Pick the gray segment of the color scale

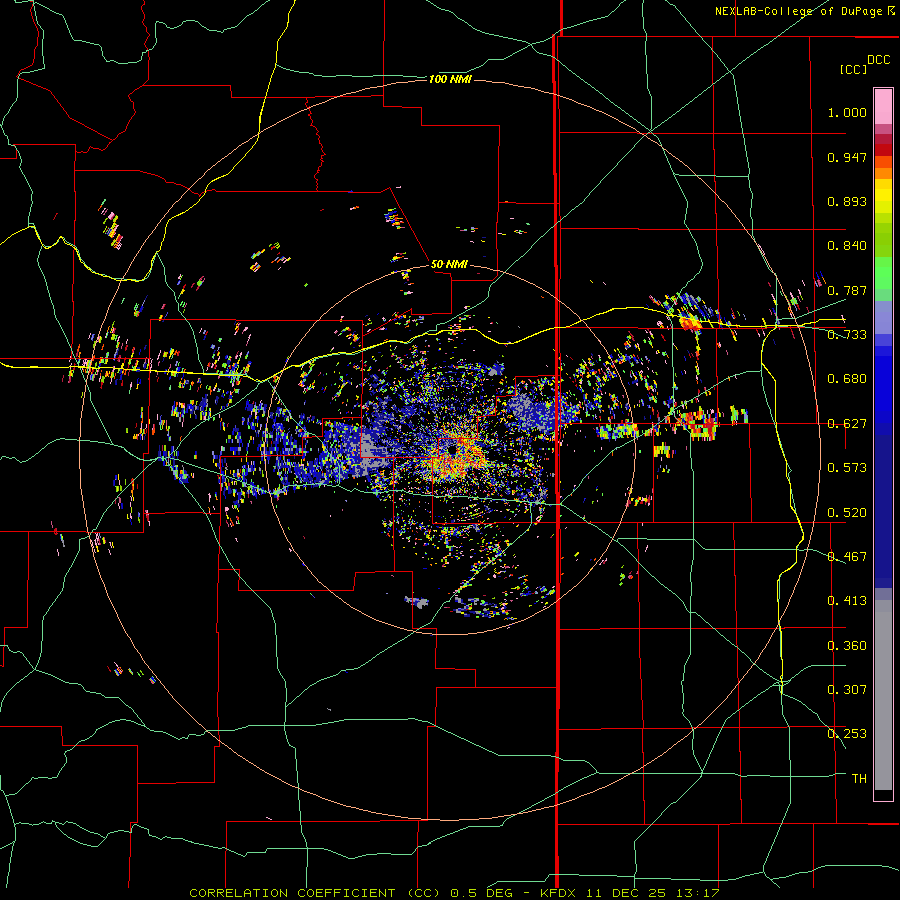tap(883, 695)
